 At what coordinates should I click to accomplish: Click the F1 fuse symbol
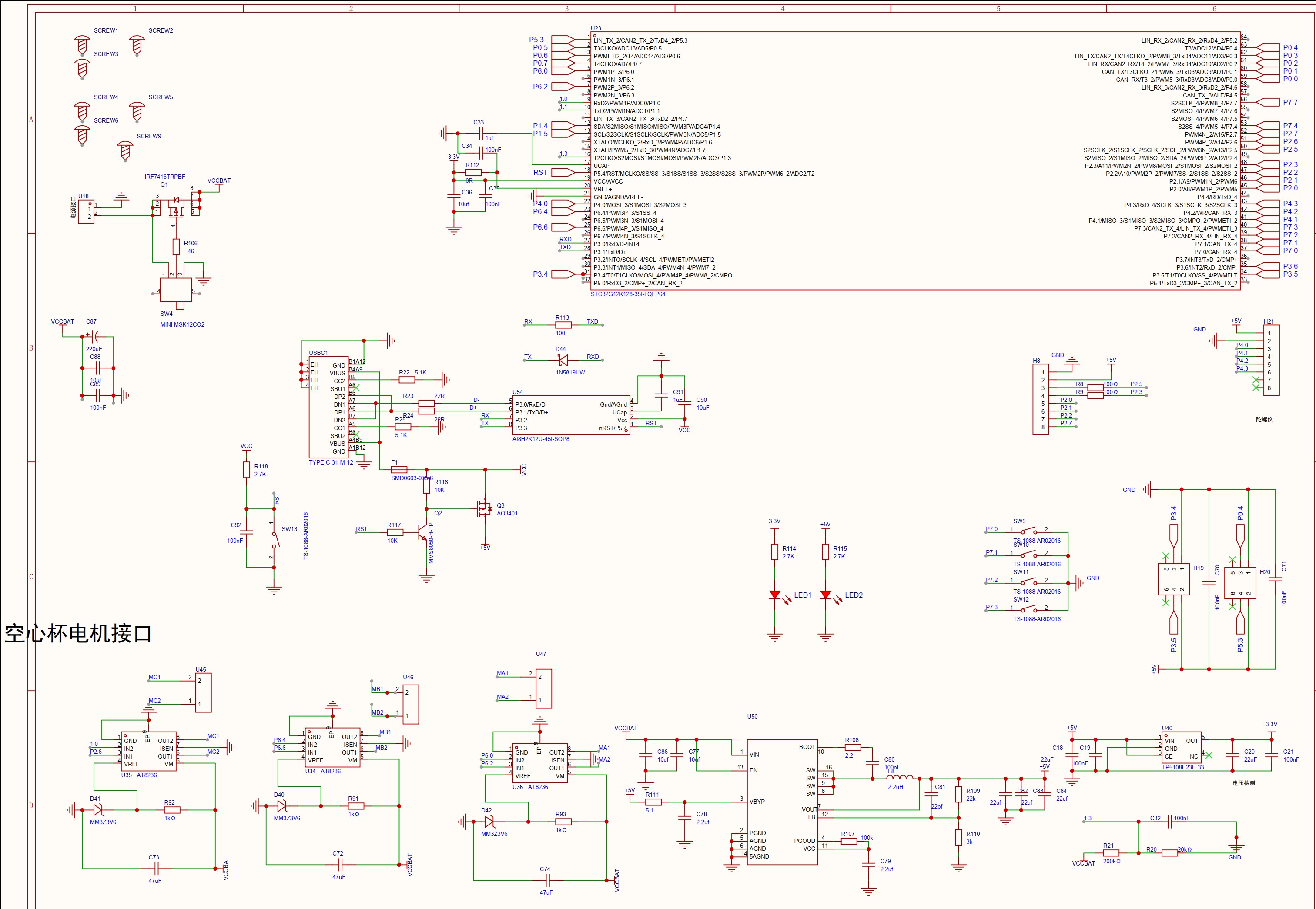click(399, 470)
